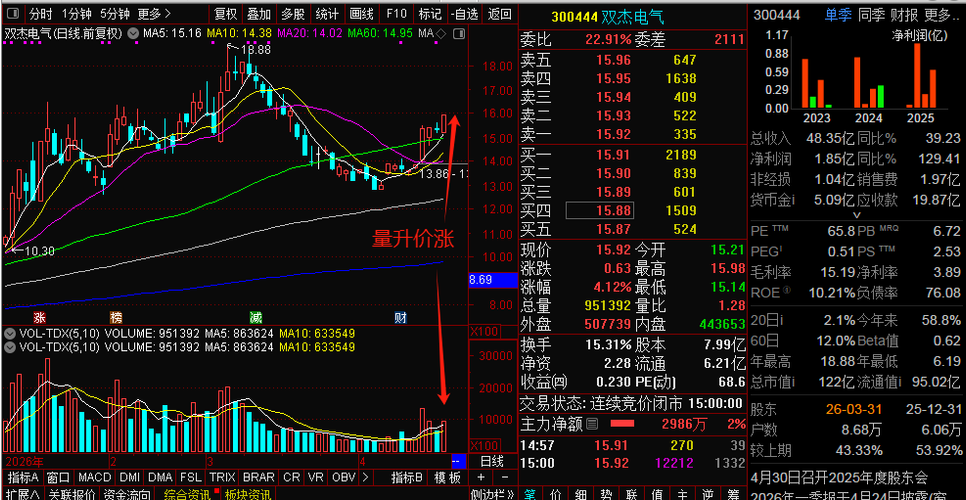Click the blue 财 event marker

click(x=400, y=318)
